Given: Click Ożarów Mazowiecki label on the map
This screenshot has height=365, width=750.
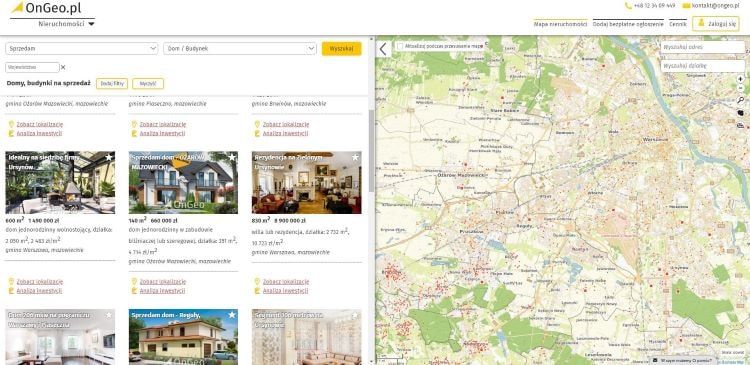Looking at the screenshot, I should (x=462, y=176).
